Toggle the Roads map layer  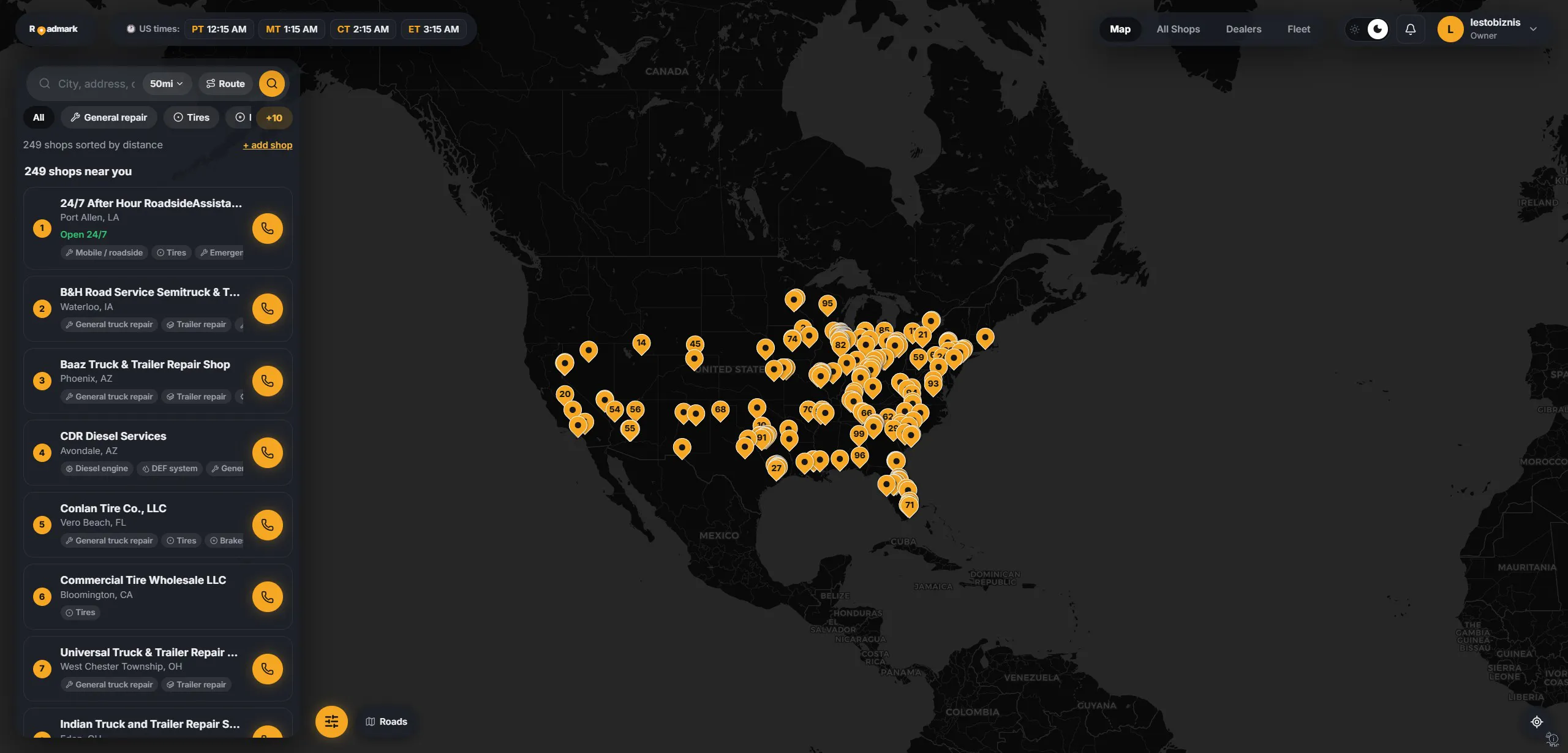pos(386,722)
